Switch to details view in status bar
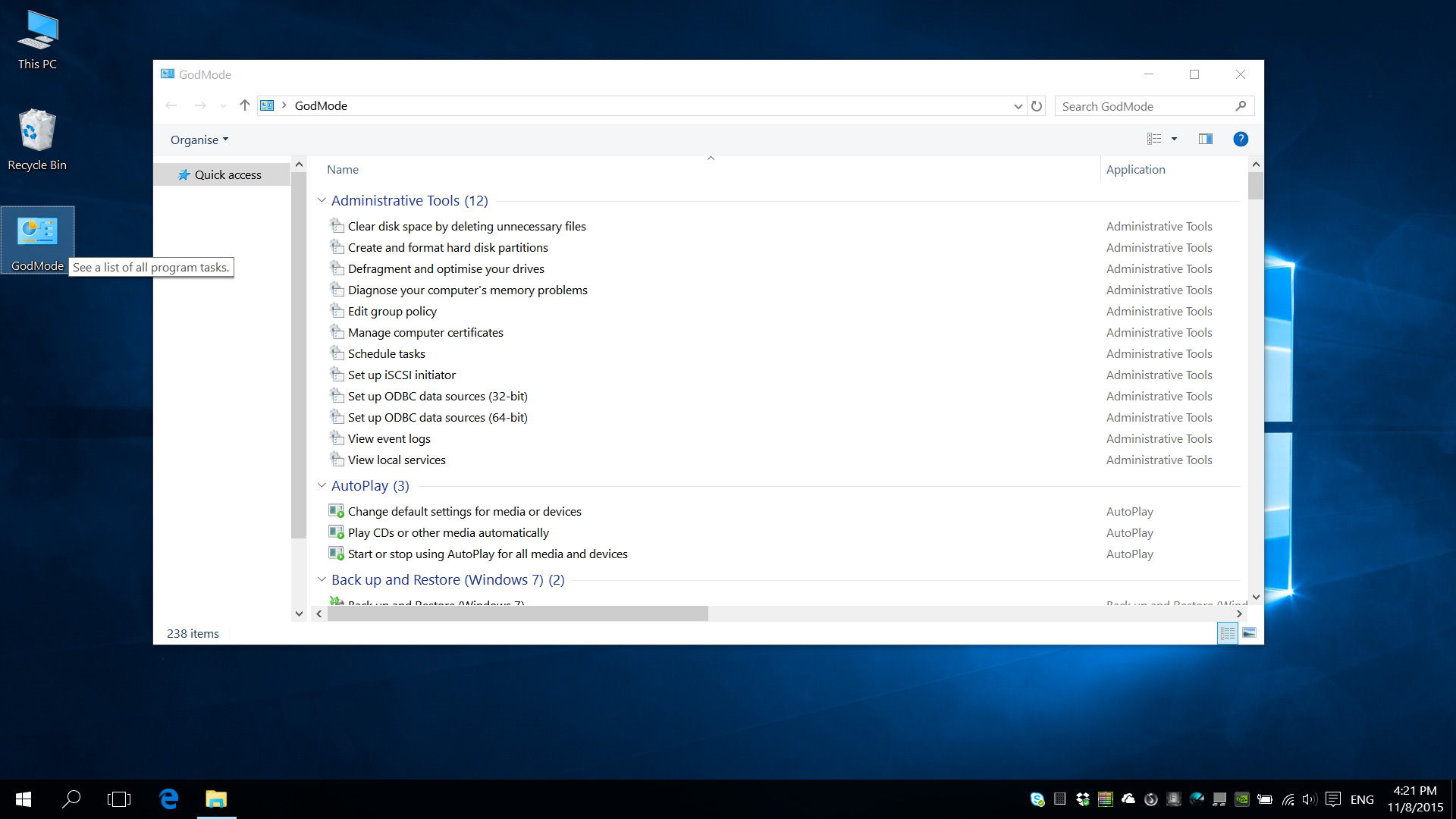Image resolution: width=1456 pixels, height=819 pixels. (1228, 633)
